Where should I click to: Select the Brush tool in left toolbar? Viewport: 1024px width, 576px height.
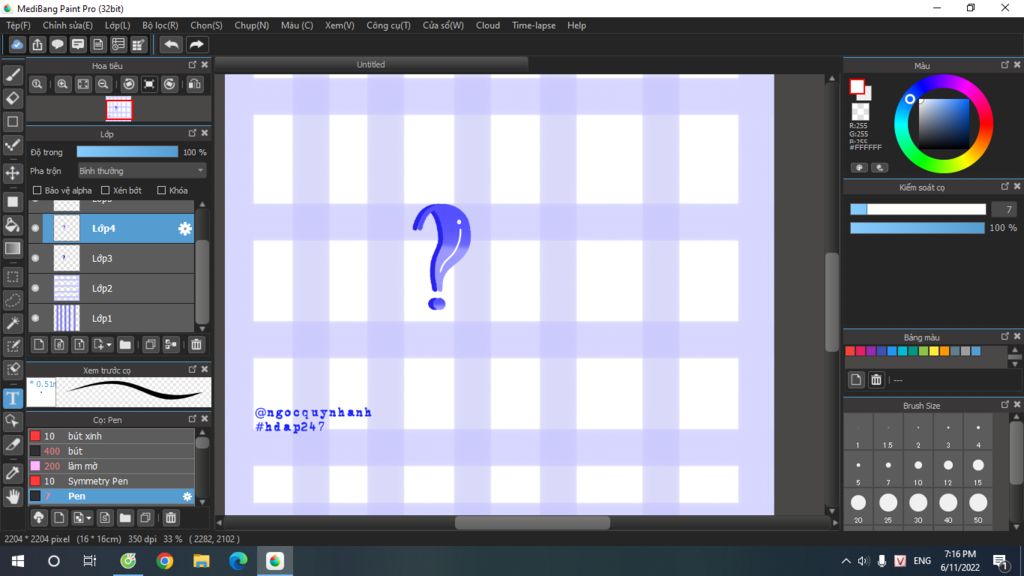12,75
